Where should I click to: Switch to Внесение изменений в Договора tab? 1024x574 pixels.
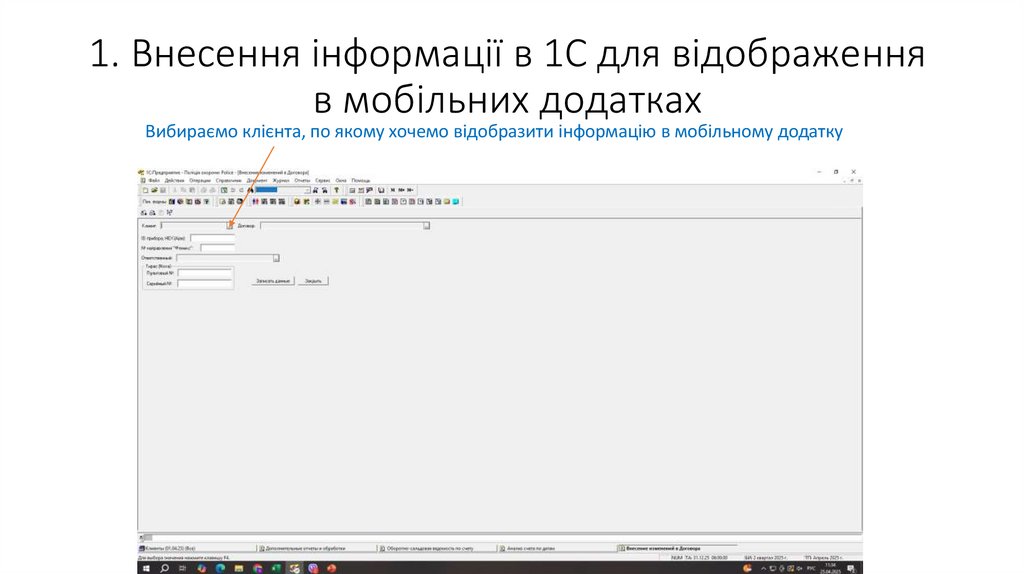[677, 549]
